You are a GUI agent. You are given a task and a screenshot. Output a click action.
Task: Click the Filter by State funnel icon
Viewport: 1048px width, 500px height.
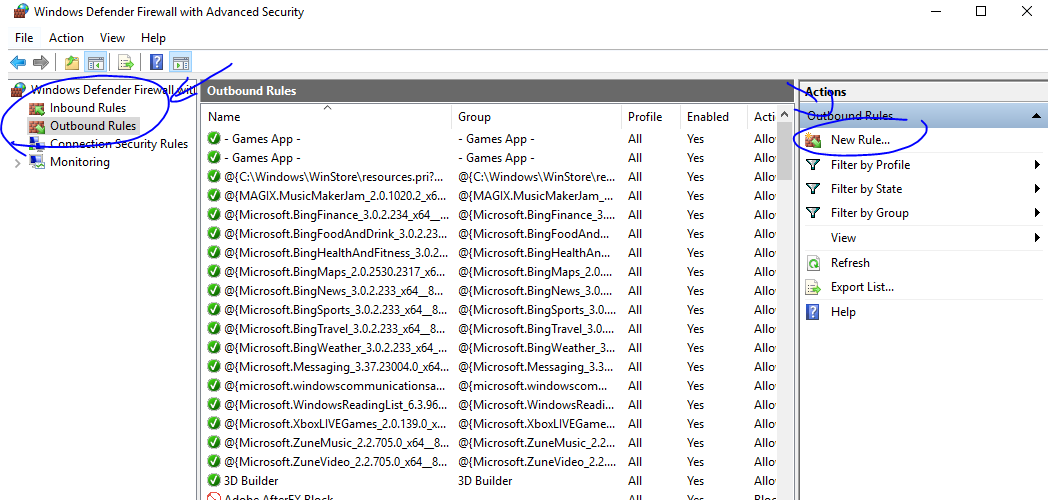click(813, 189)
